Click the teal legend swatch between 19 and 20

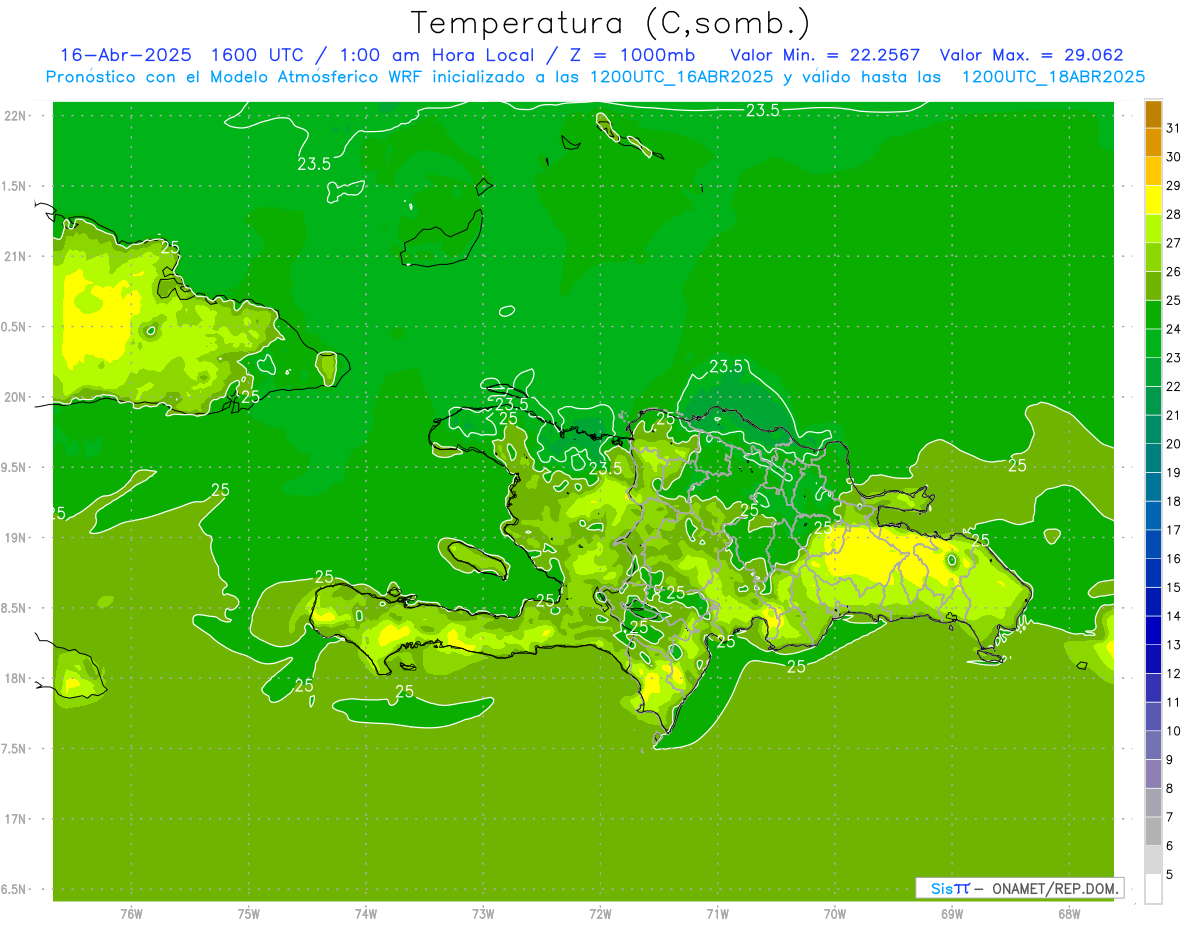pyautogui.click(x=1153, y=458)
